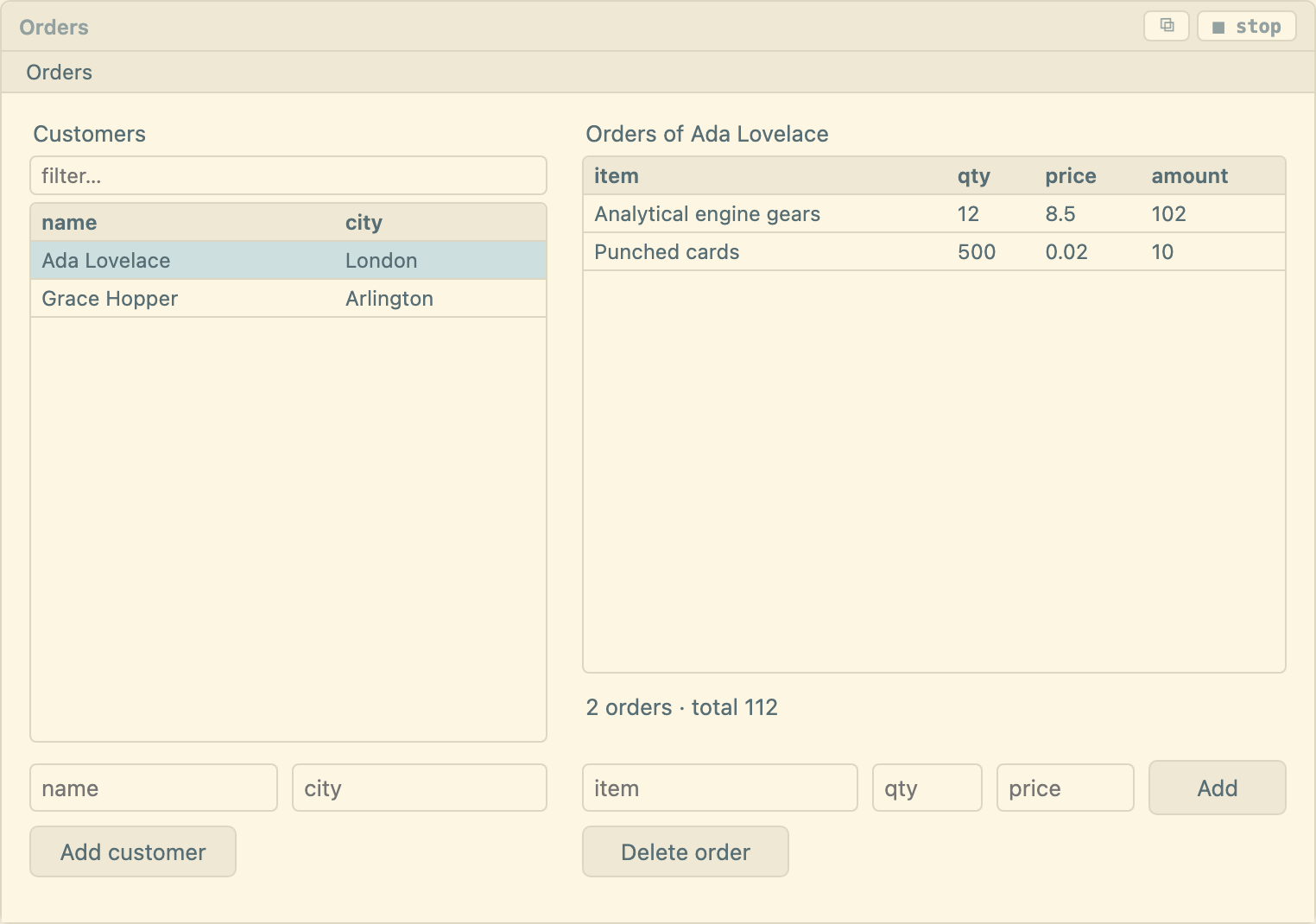Click the amount value 102
Screen dimensions: 1316x924
coord(1168,214)
